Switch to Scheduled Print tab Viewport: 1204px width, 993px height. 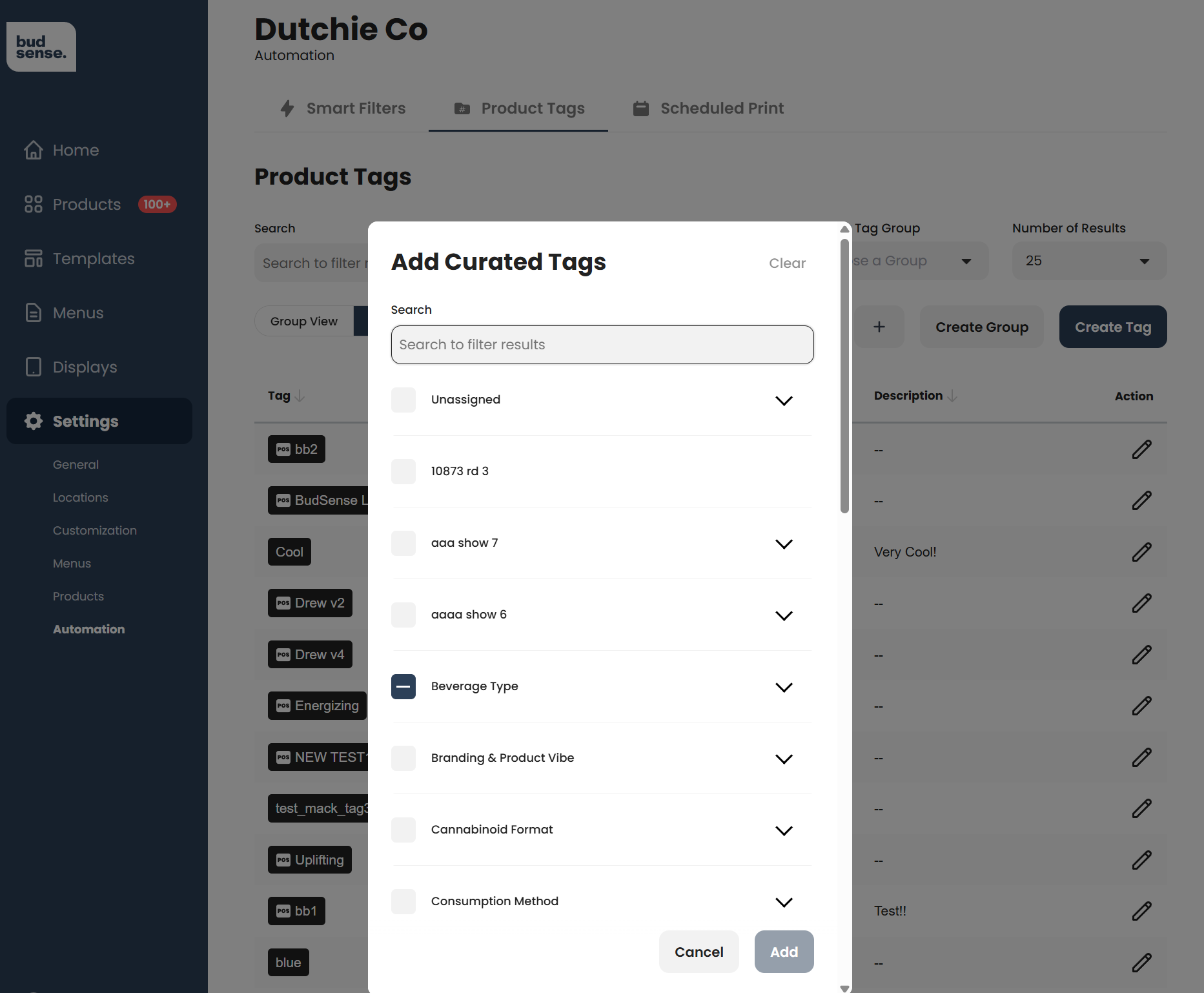point(708,108)
